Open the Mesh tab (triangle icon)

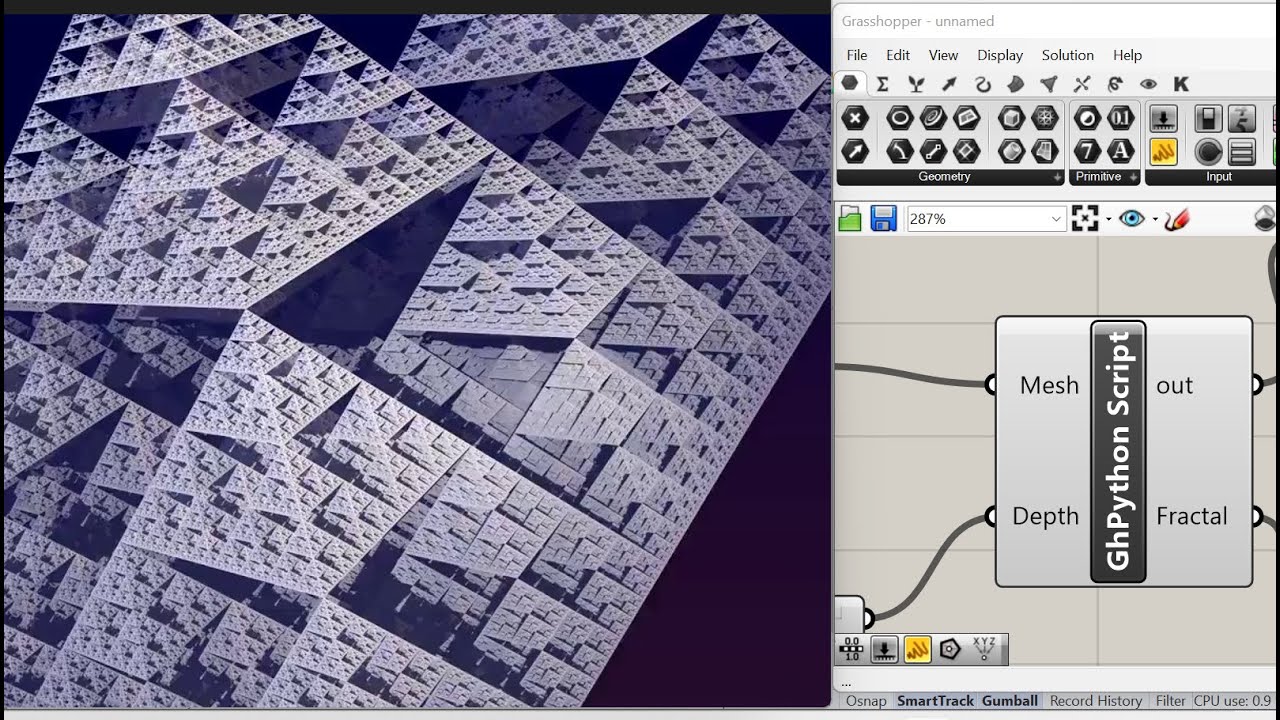pos(1048,84)
